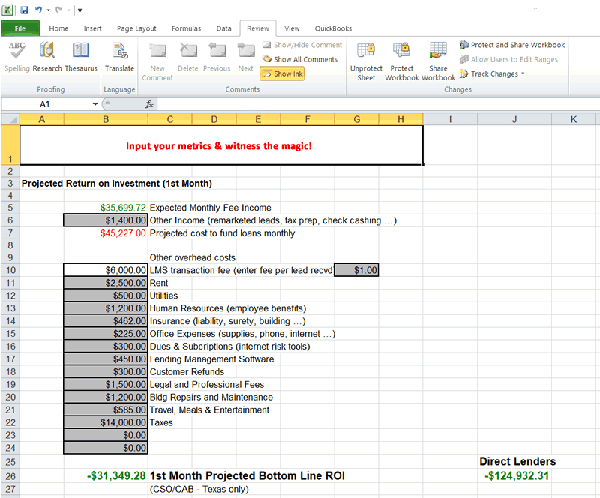
Task: Switch to the Page Layout tab
Action: [137, 28]
